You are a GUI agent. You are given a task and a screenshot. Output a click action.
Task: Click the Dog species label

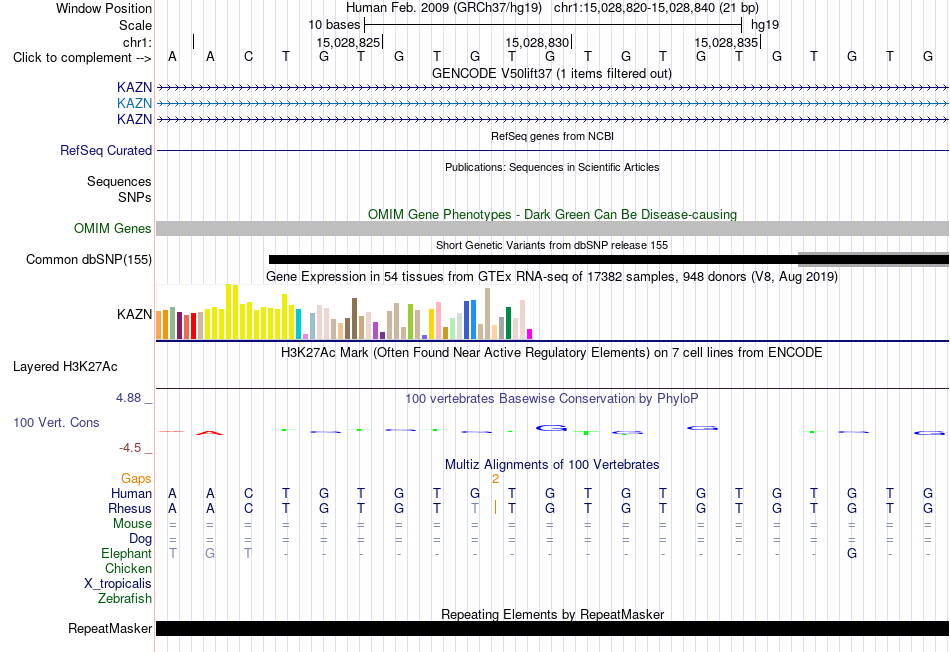pos(140,539)
